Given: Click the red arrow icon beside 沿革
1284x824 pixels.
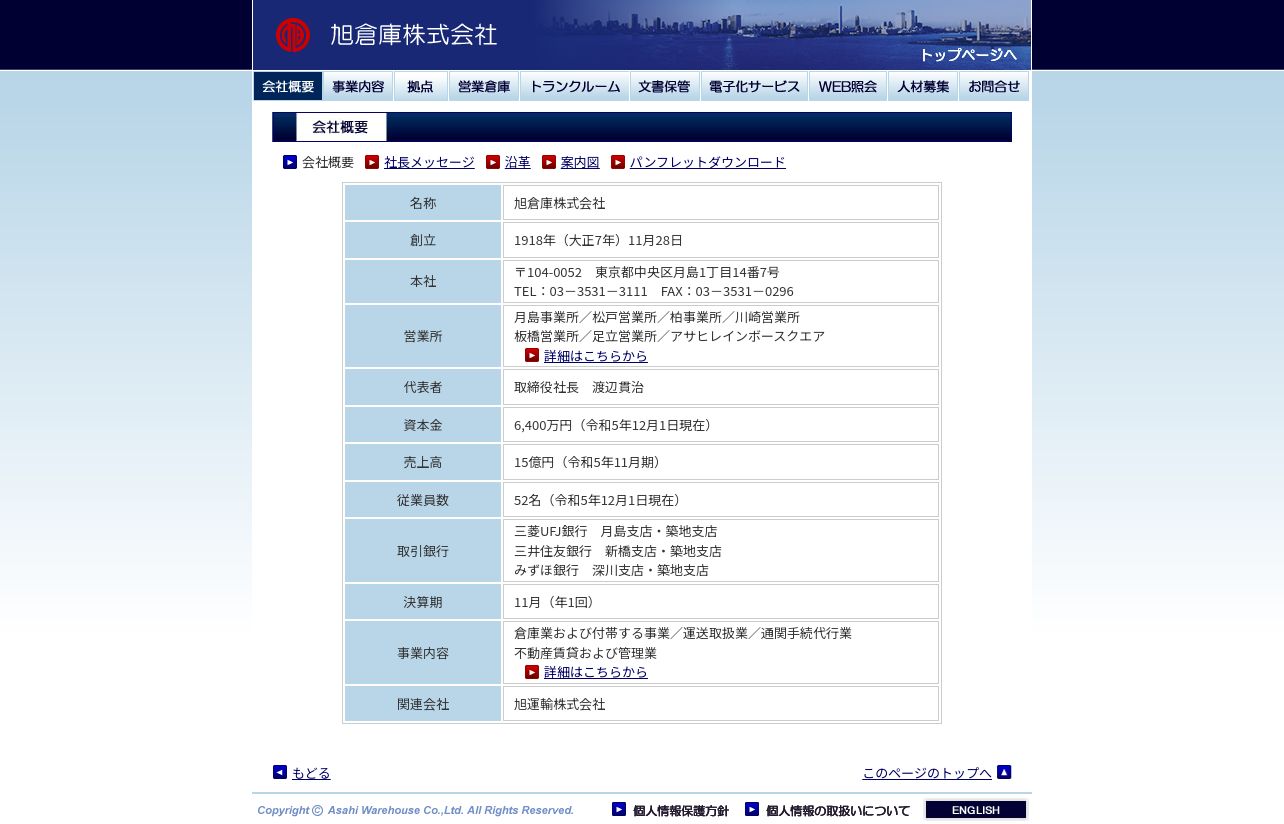Looking at the screenshot, I should [493, 162].
